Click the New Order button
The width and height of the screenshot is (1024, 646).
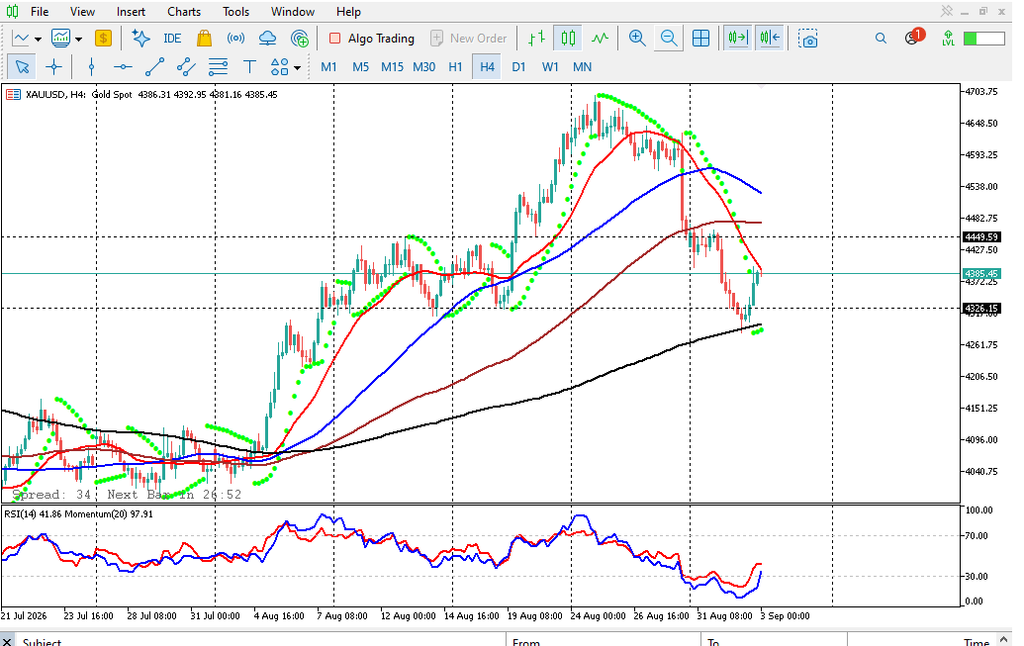point(469,39)
